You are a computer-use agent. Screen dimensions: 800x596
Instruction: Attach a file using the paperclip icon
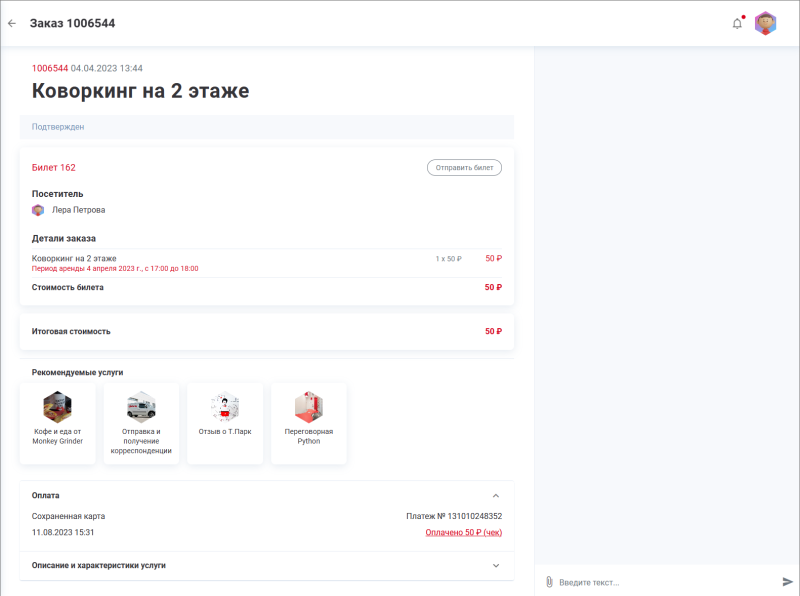click(549, 580)
